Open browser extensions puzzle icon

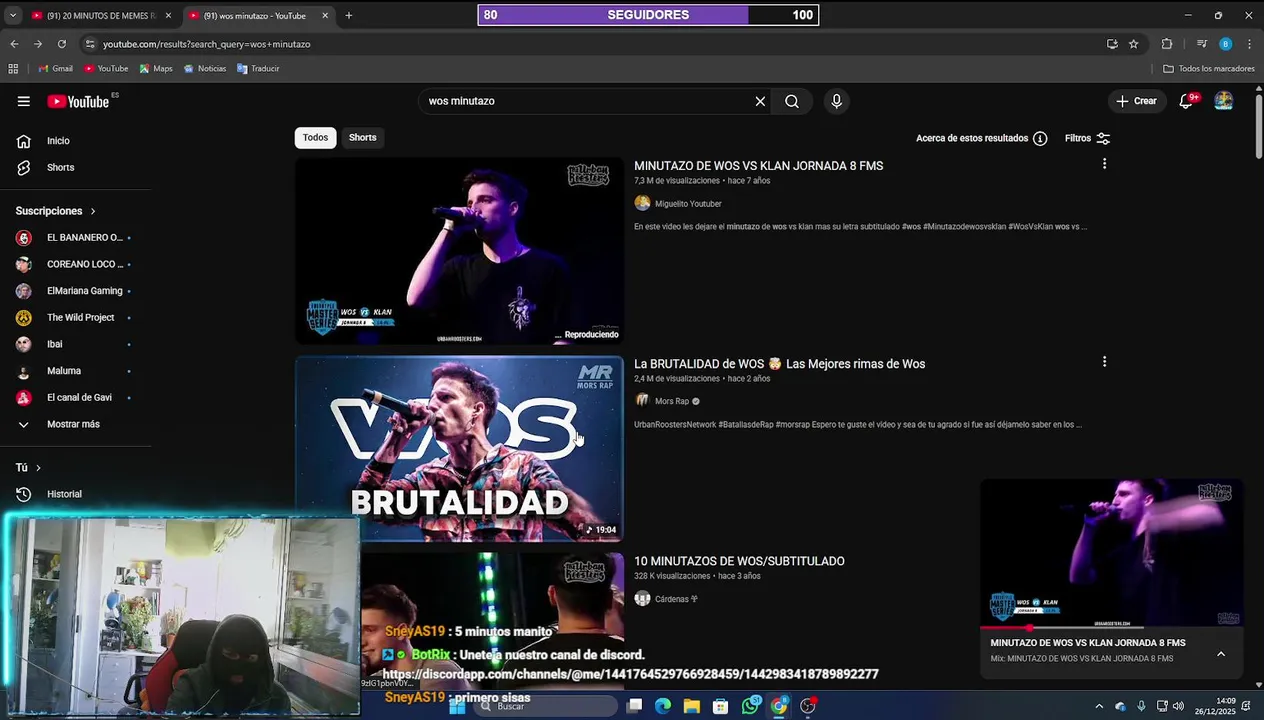[1167, 44]
